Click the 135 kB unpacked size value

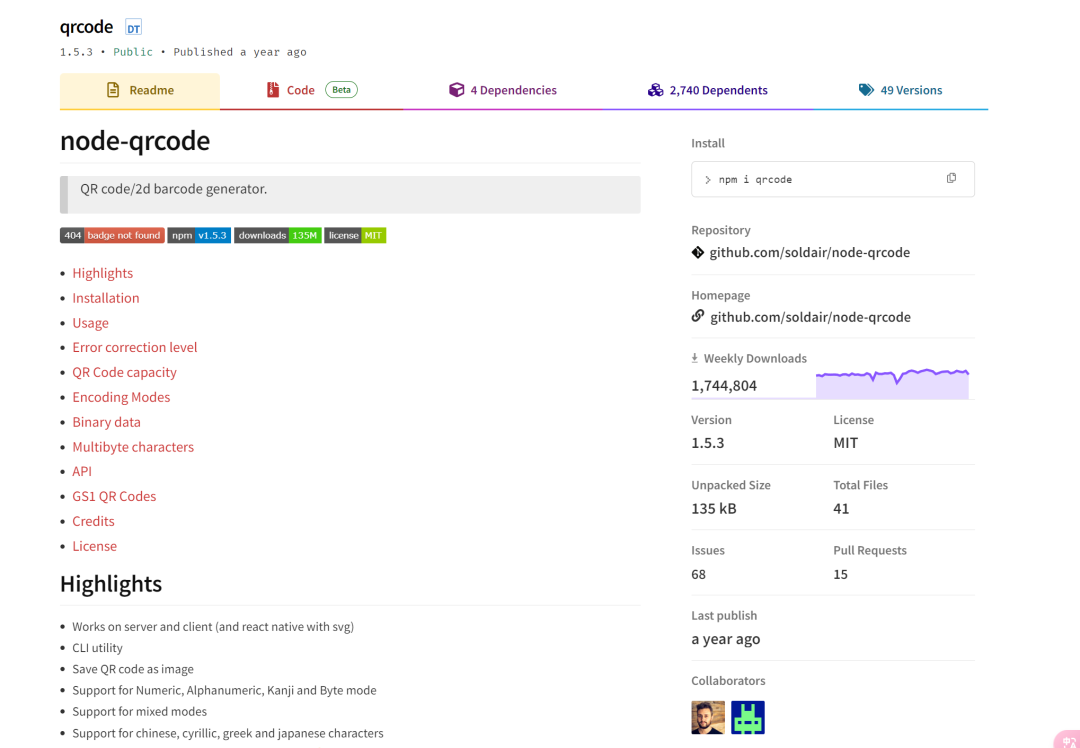tap(714, 508)
